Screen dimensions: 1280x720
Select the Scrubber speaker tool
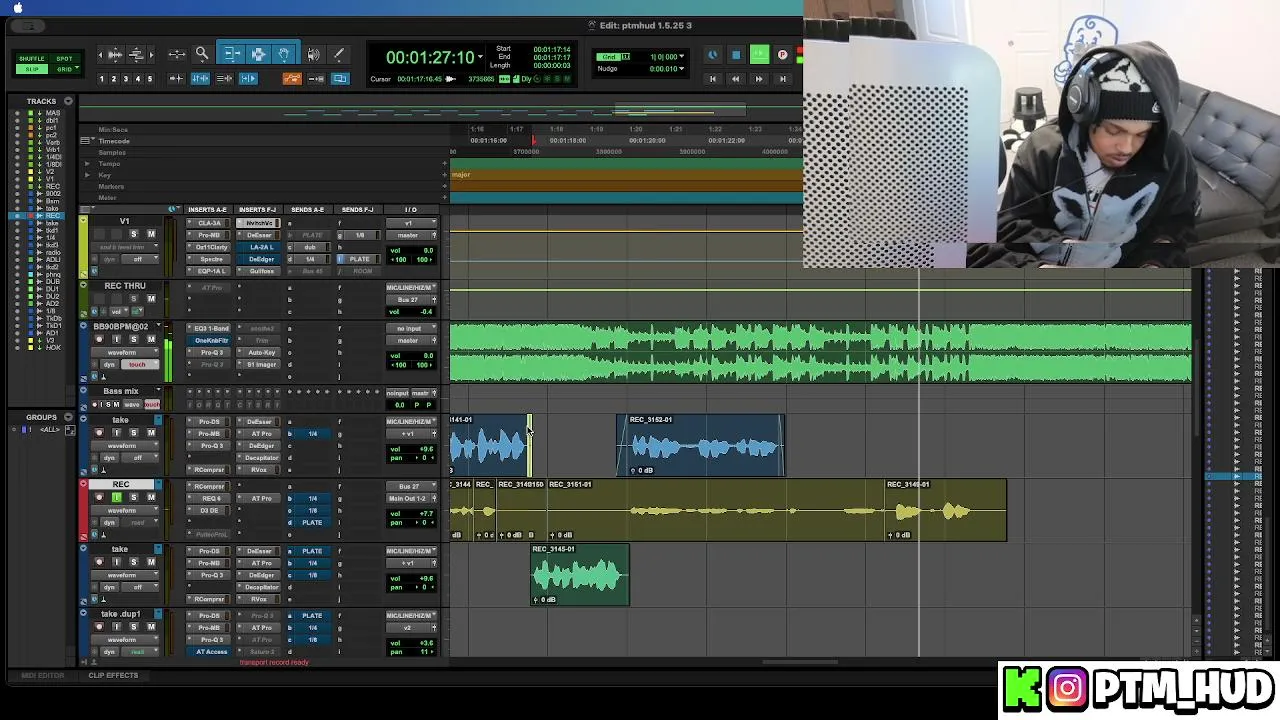[313, 54]
